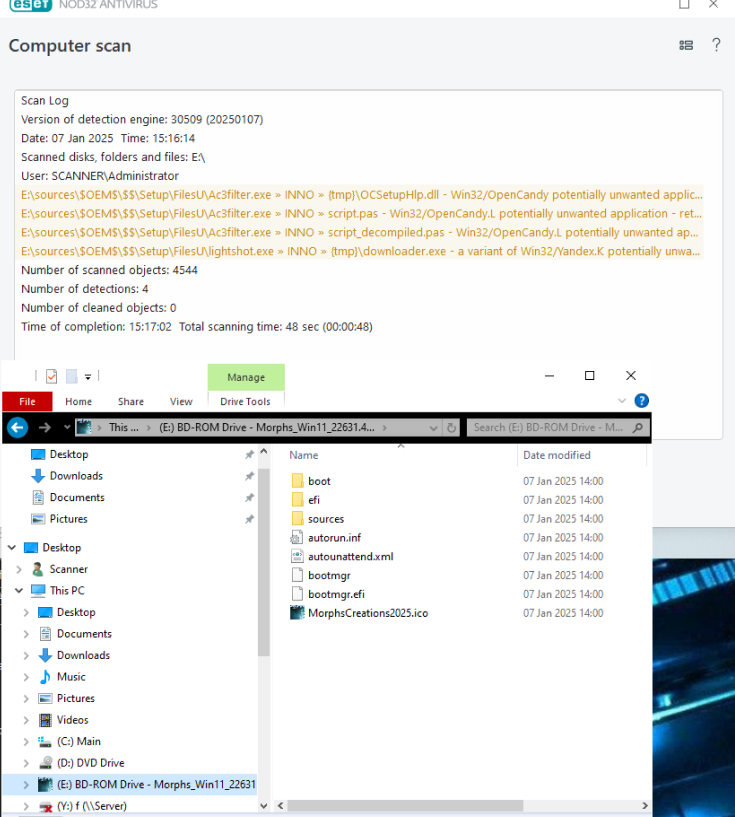
Task: Expand Music under This PC
Action: [26, 677]
